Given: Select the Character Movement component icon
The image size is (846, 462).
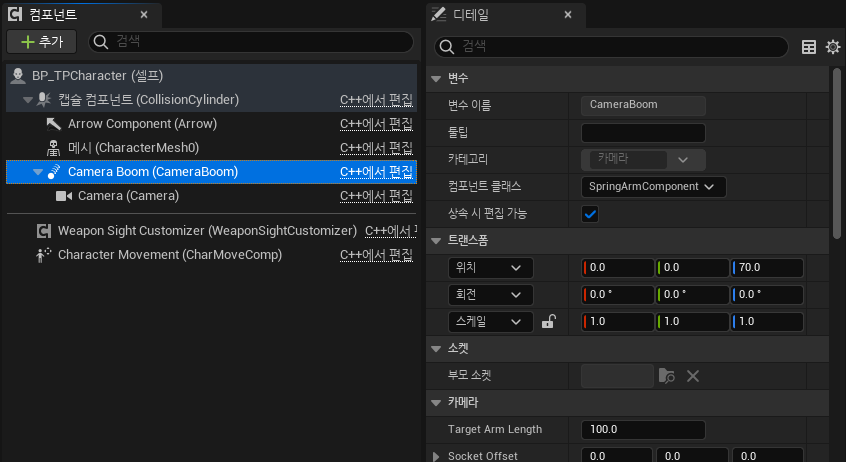Looking at the screenshot, I should pyautogui.click(x=43, y=255).
